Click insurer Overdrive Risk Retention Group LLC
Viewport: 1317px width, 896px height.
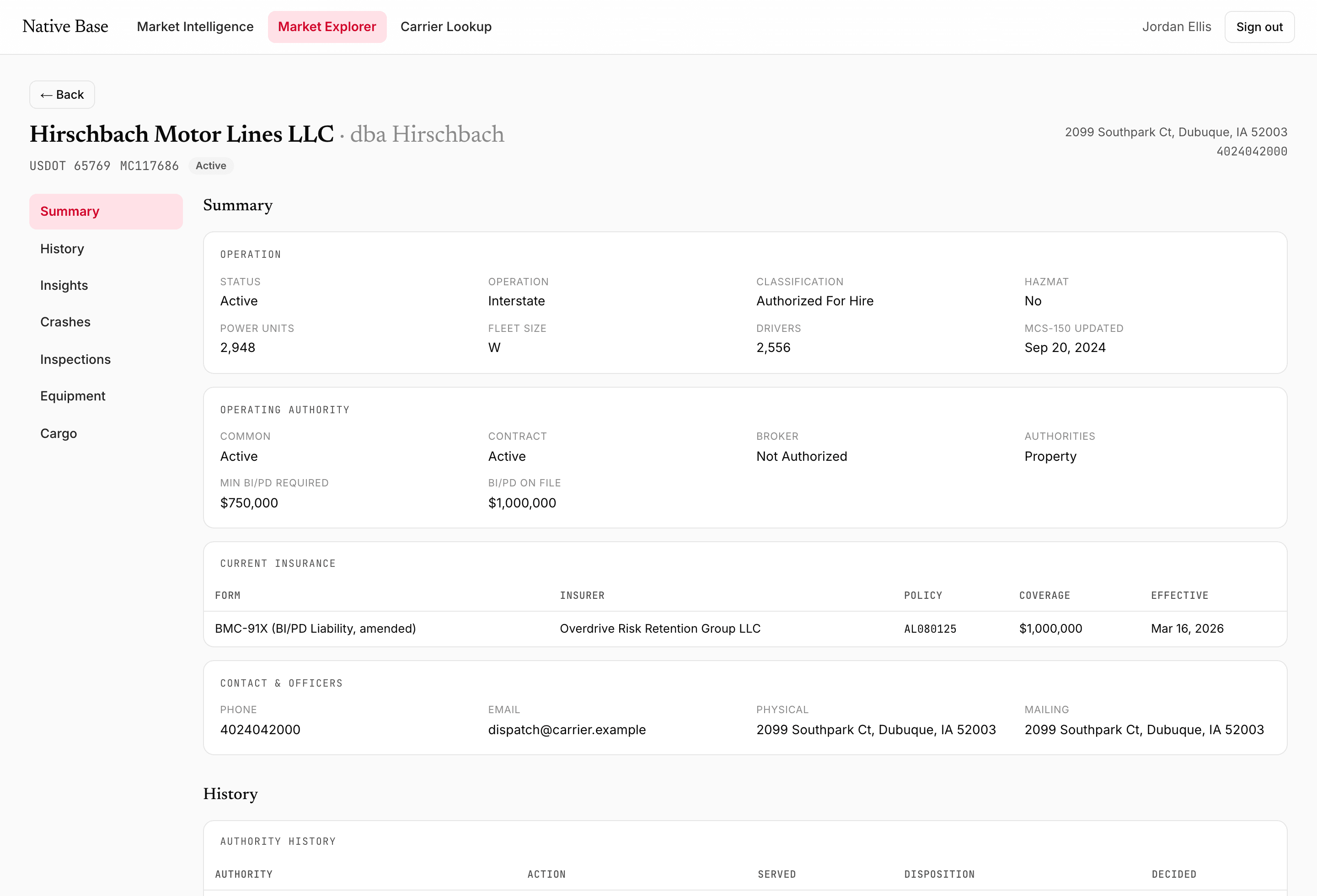(660, 629)
